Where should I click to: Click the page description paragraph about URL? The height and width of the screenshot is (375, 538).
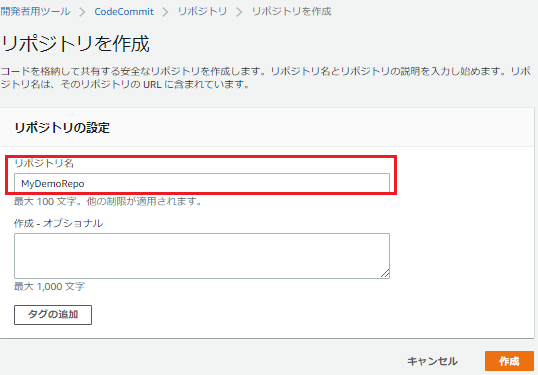266,78
